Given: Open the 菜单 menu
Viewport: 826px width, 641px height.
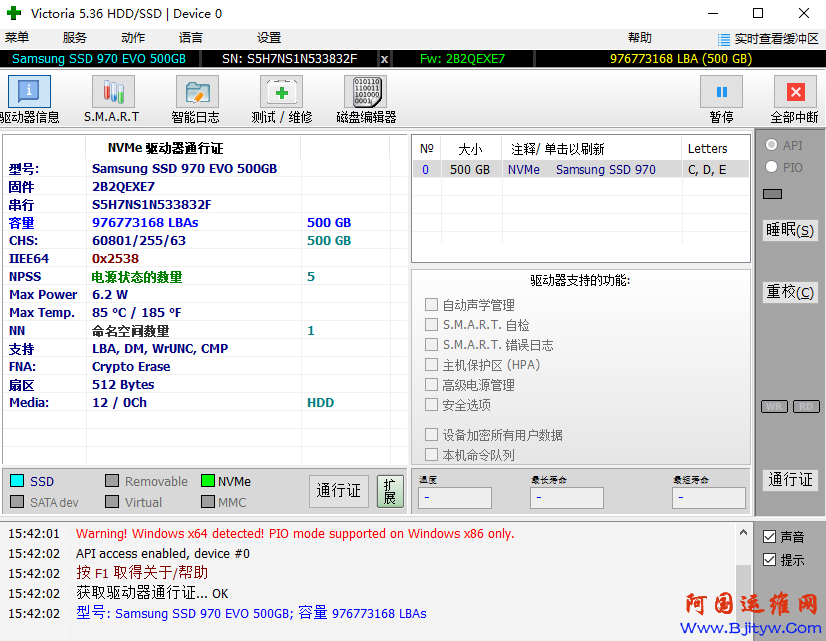Looking at the screenshot, I should 17,38.
